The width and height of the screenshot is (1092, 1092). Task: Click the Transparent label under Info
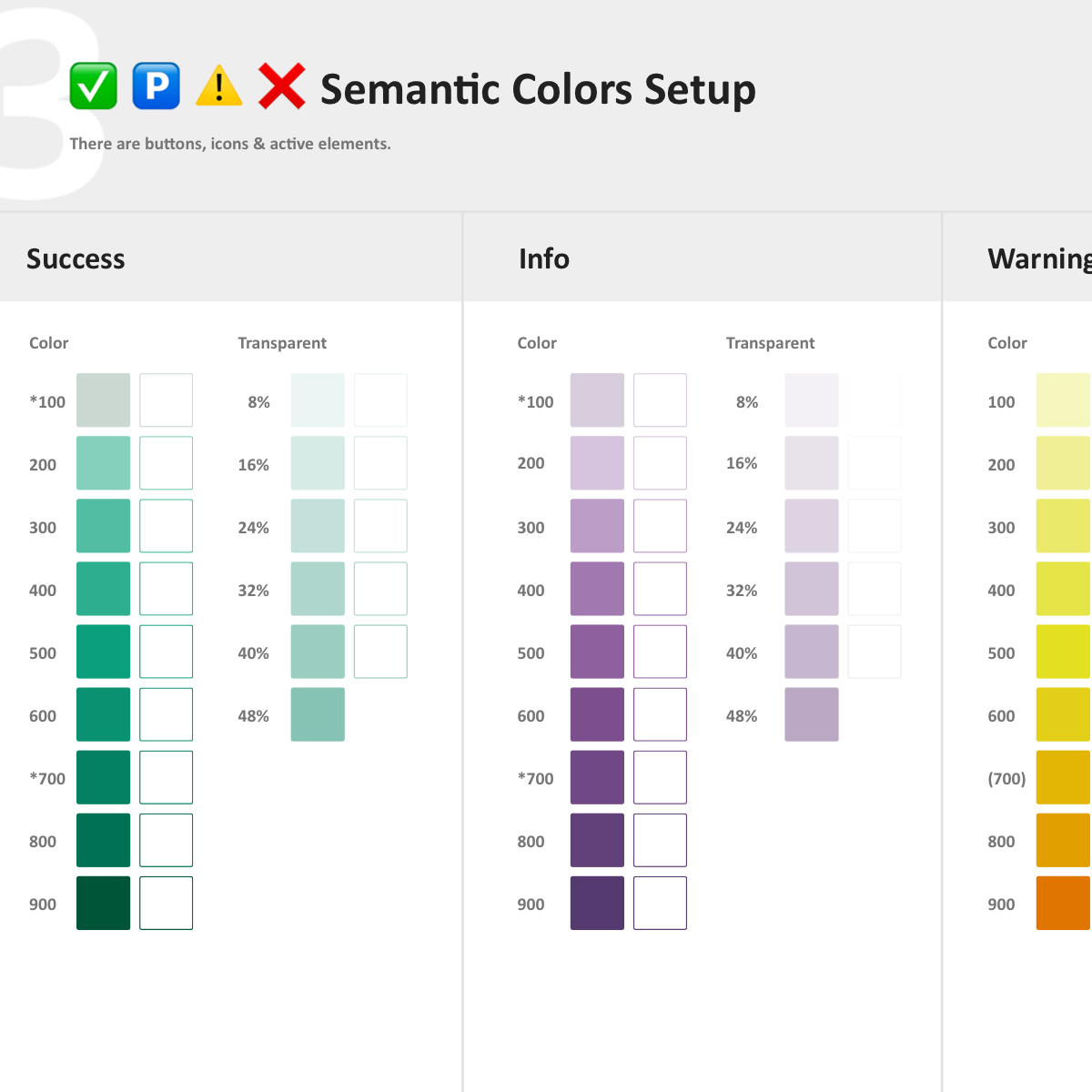pyautogui.click(x=770, y=343)
